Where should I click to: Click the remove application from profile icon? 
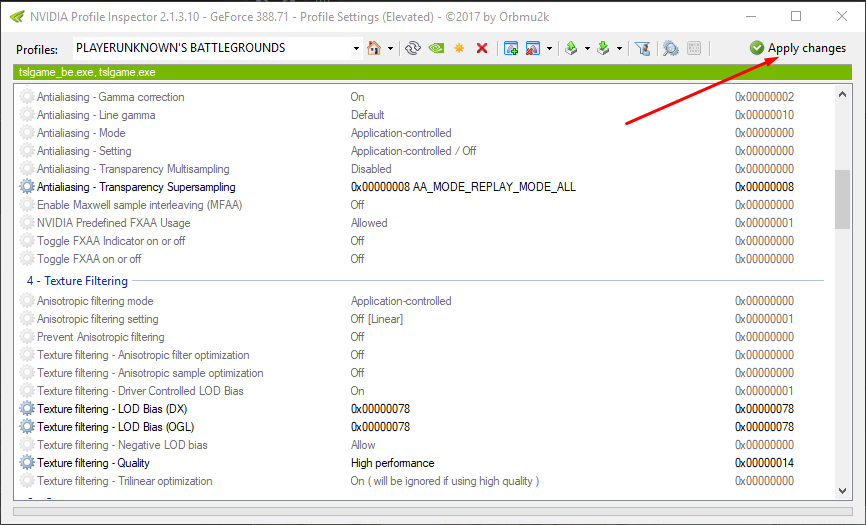pos(533,48)
